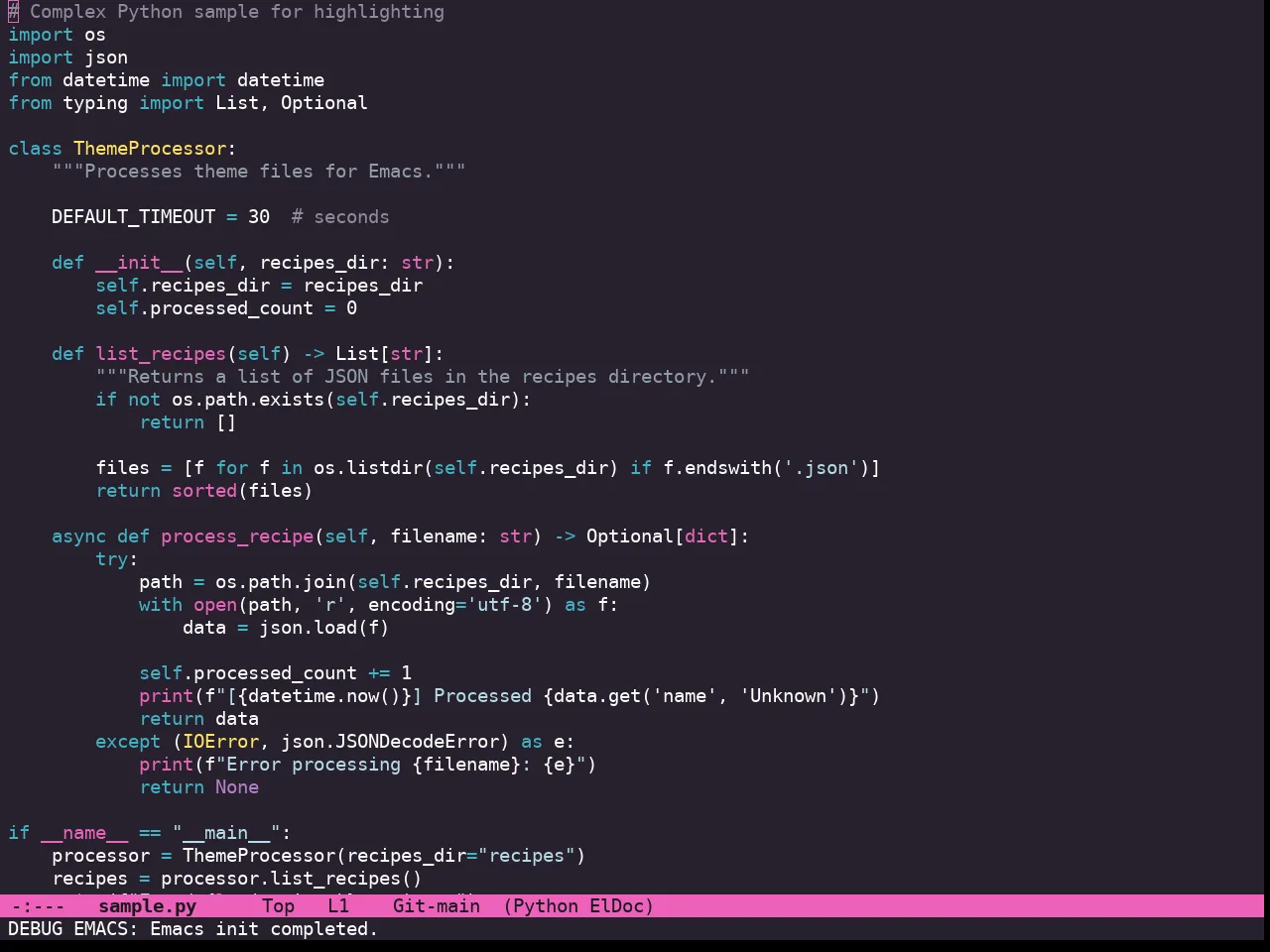Click the 'dict' type in Optional[dict]
This screenshot has width=1270, height=952.
[x=706, y=536]
